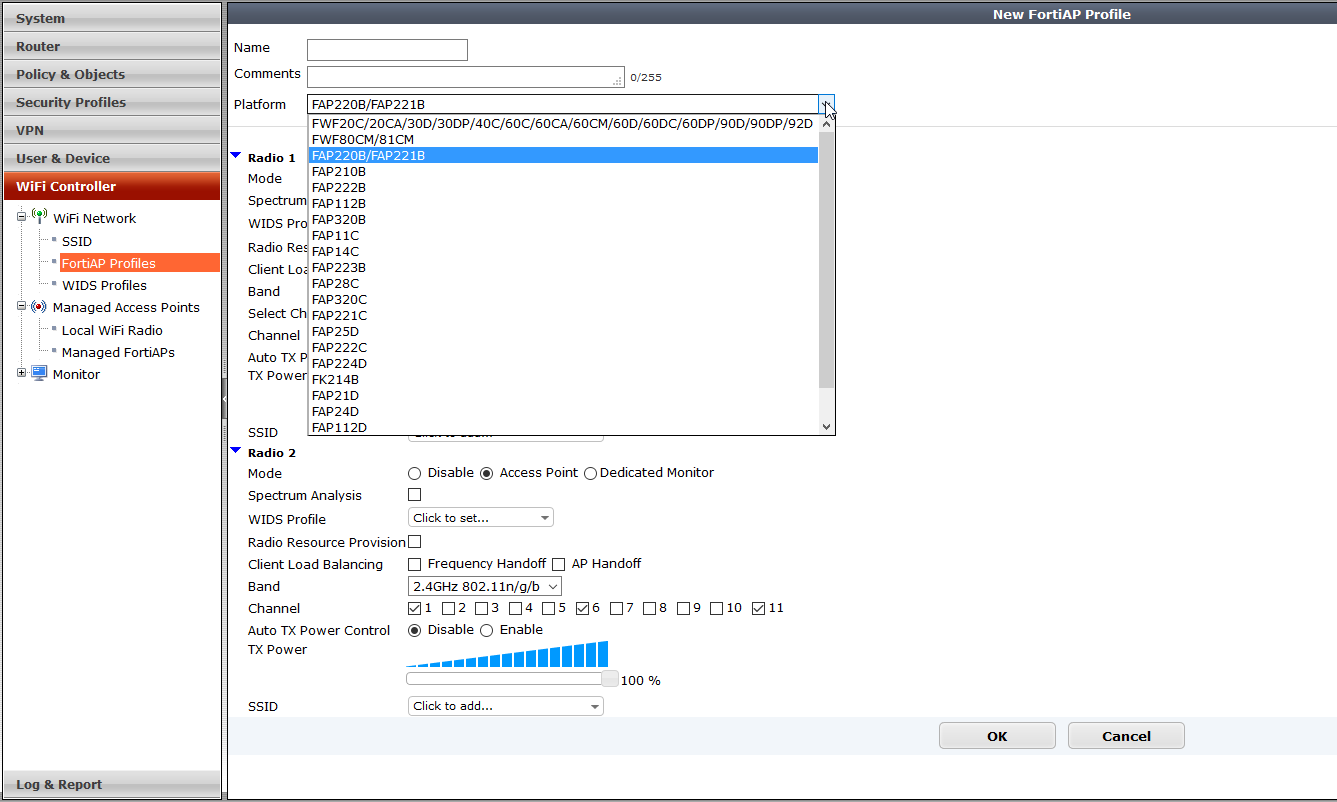Image resolution: width=1337 pixels, height=802 pixels.
Task: Select the WiFi Controller section header
Action: pyautogui.click(x=111, y=186)
